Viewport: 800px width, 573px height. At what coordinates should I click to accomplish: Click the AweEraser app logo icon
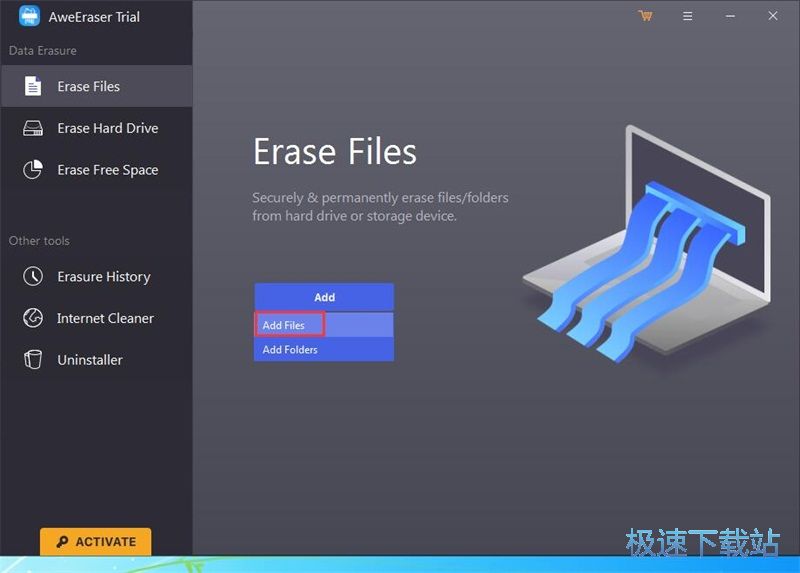pyautogui.click(x=30, y=16)
